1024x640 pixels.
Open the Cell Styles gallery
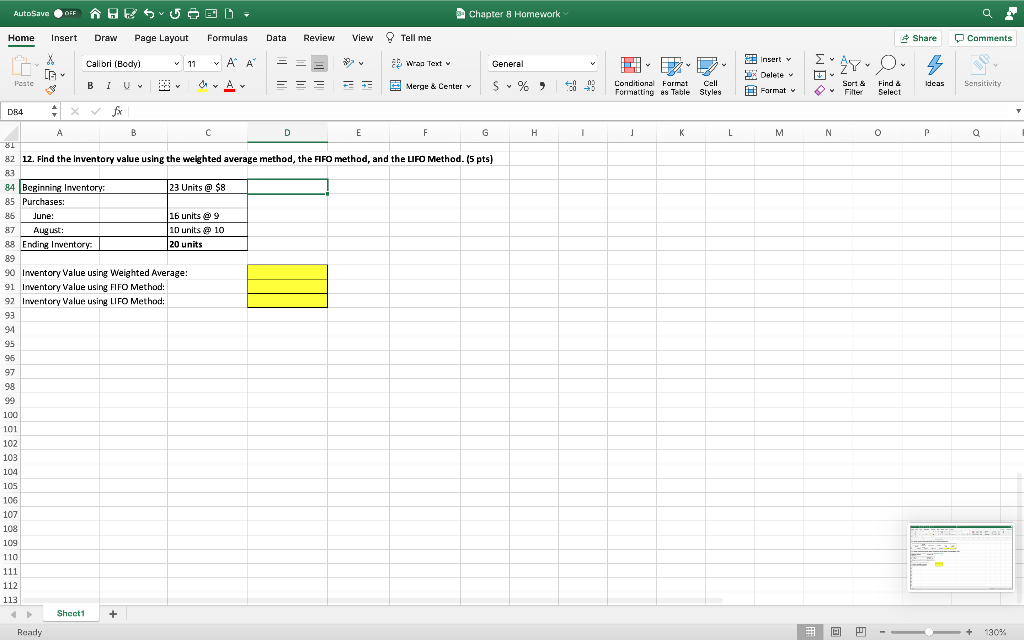710,74
